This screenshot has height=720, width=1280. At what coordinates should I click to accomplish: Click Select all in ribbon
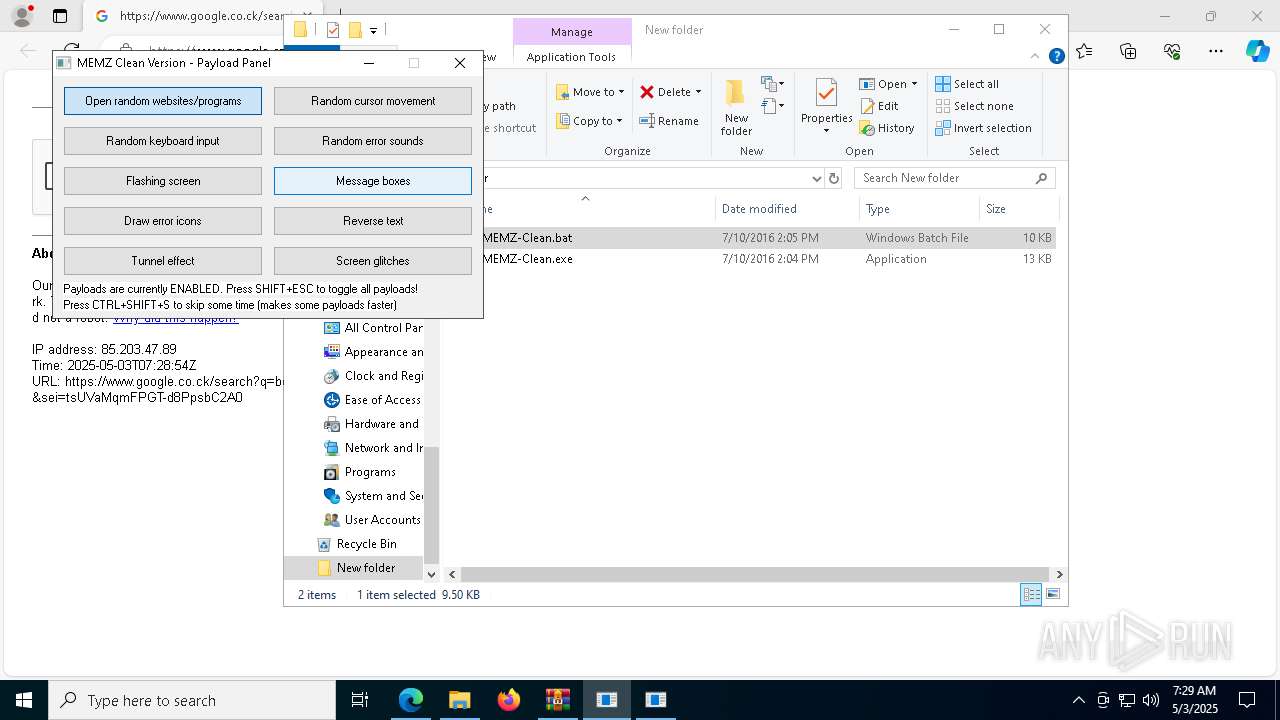[967, 84]
